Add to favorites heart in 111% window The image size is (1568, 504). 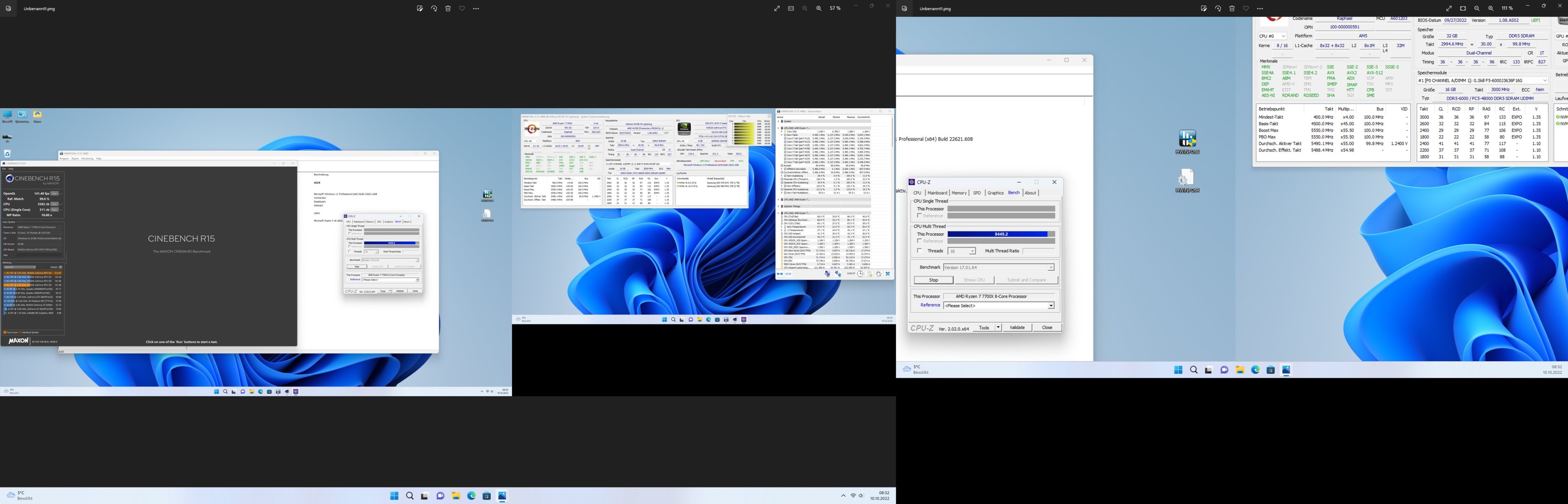coord(1246,9)
